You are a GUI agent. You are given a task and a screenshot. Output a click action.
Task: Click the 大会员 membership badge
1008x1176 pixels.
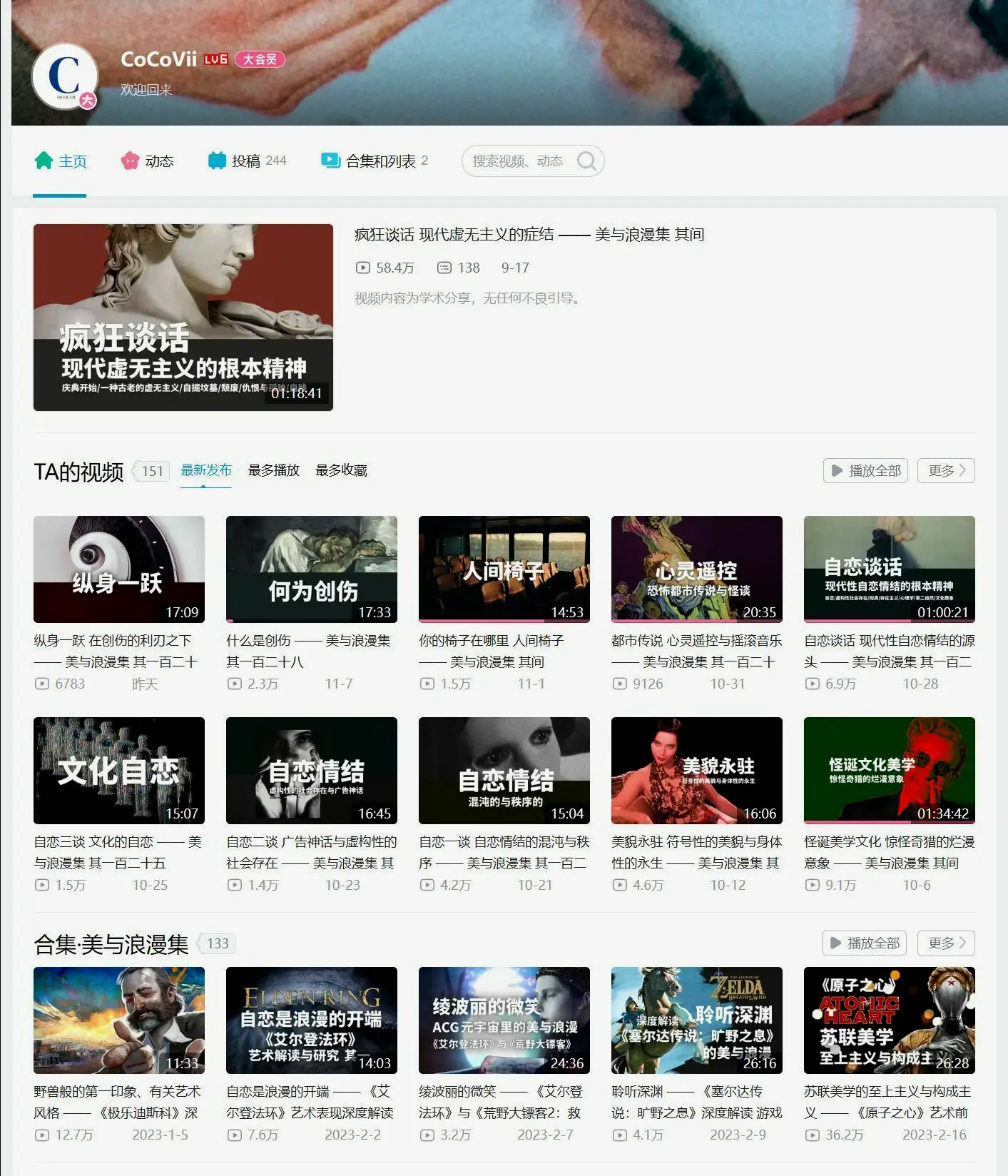click(x=260, y=59)
